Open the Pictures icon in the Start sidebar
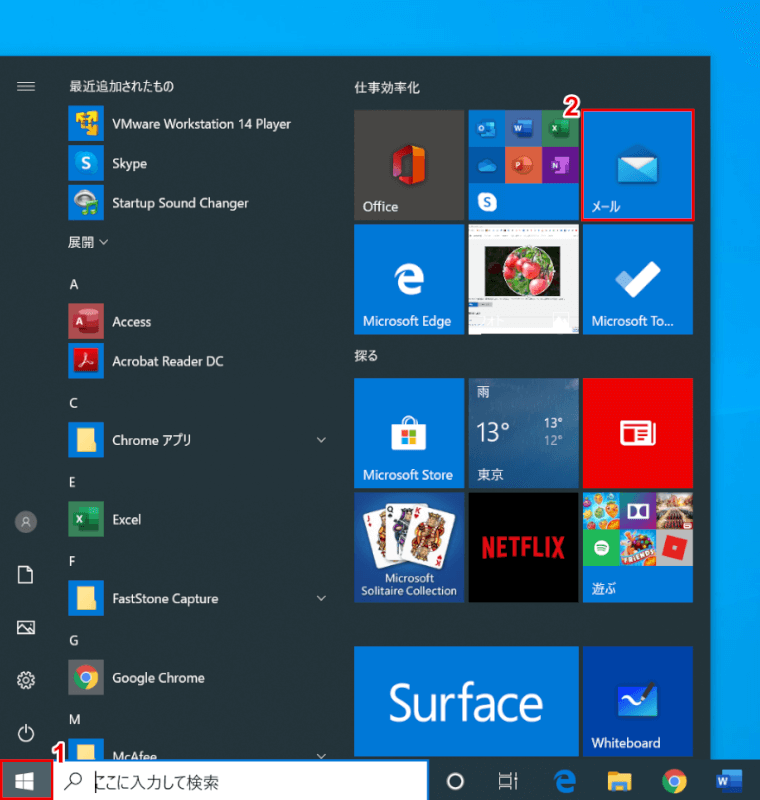 (x=26, y=627)
